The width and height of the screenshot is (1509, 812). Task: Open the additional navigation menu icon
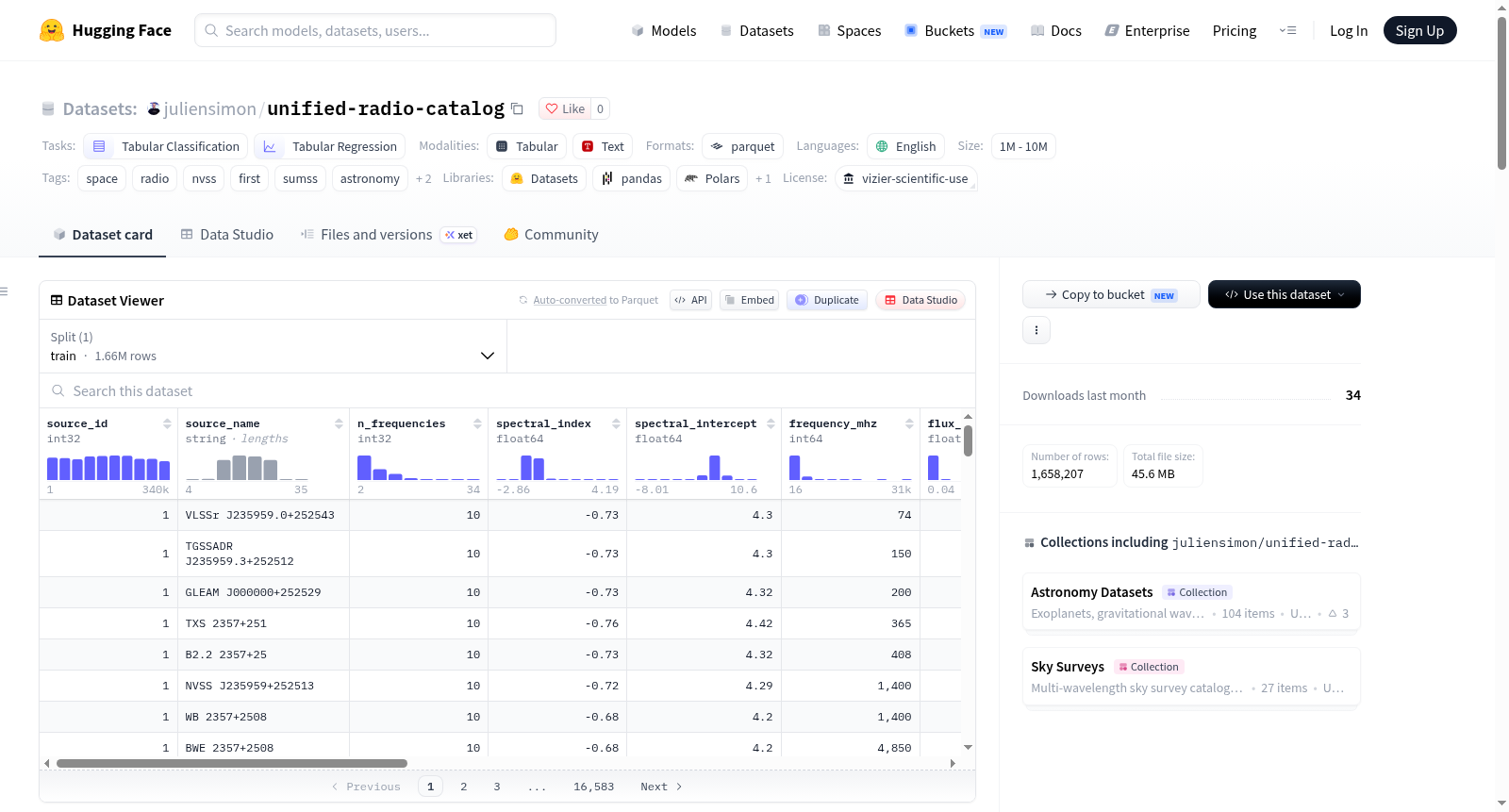coord(1287,30)
